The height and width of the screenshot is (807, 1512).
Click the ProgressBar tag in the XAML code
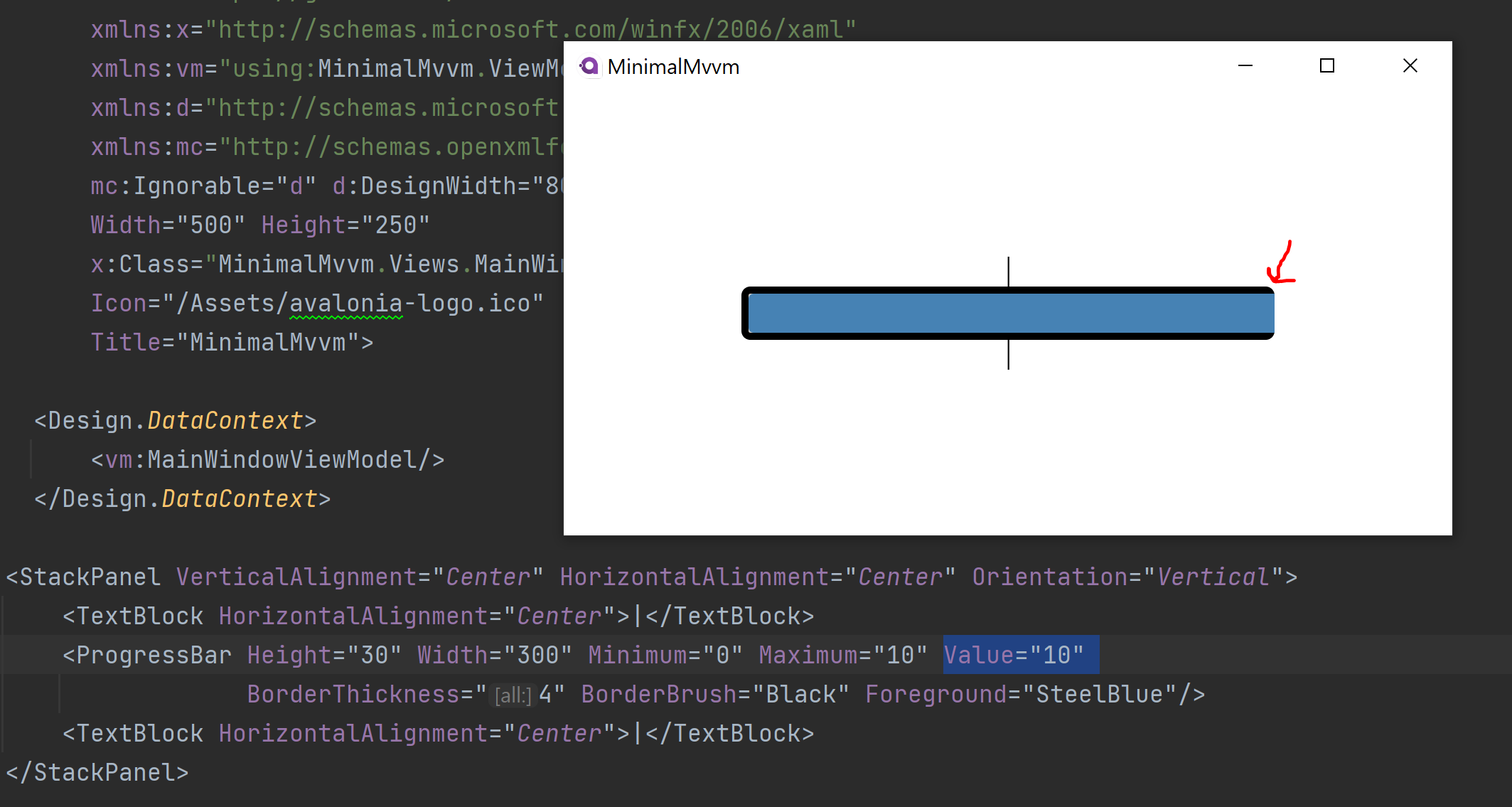coord(151,655)
